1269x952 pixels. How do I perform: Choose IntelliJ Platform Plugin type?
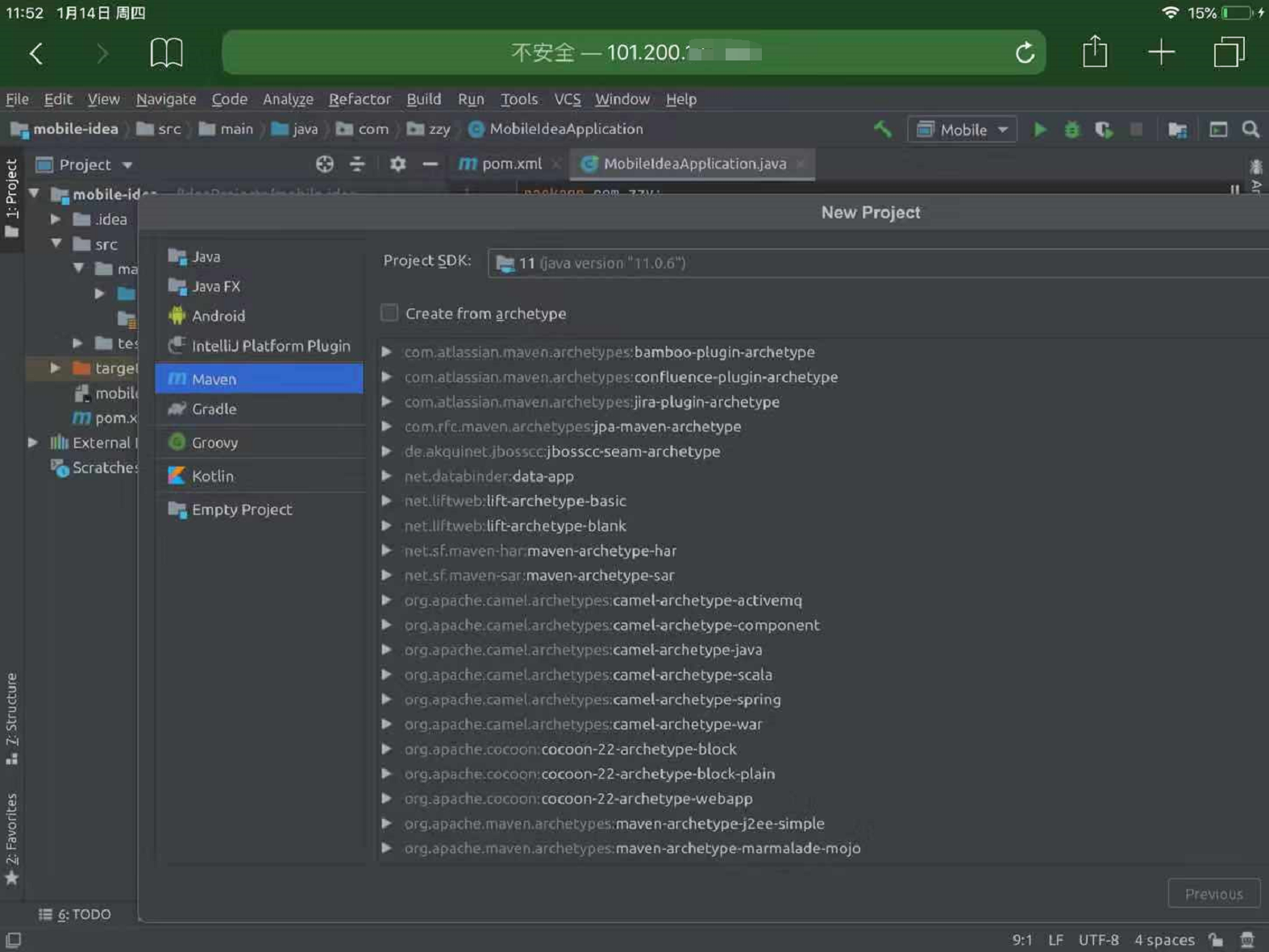(x=259, y=346)
